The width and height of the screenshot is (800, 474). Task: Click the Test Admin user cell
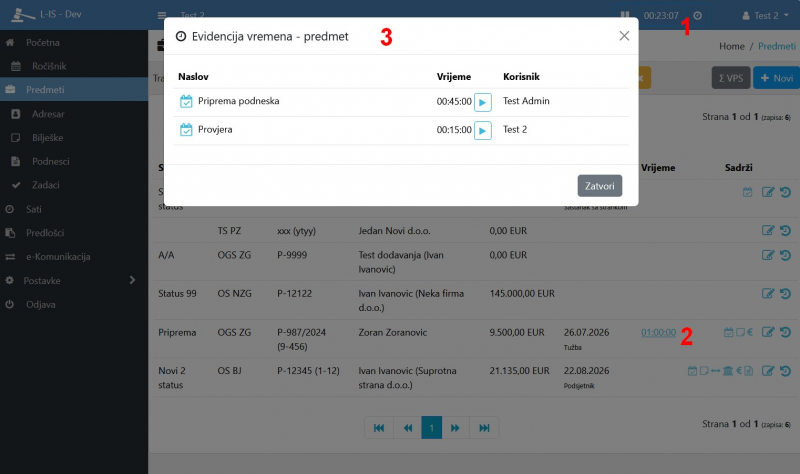pos(526,101)
